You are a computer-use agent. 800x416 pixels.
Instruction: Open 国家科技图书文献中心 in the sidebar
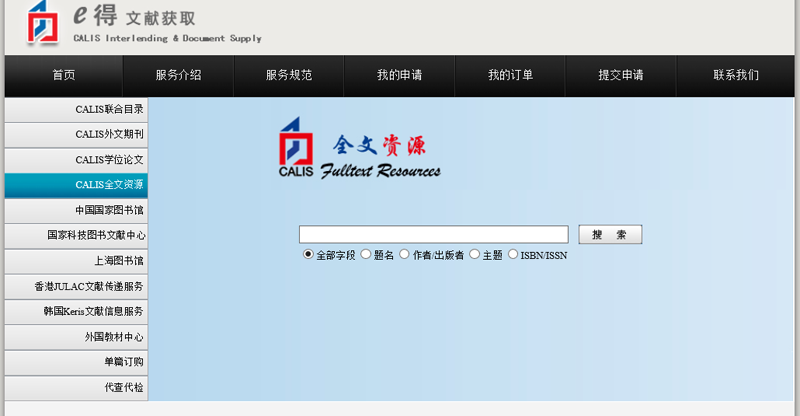pos(76,236)
